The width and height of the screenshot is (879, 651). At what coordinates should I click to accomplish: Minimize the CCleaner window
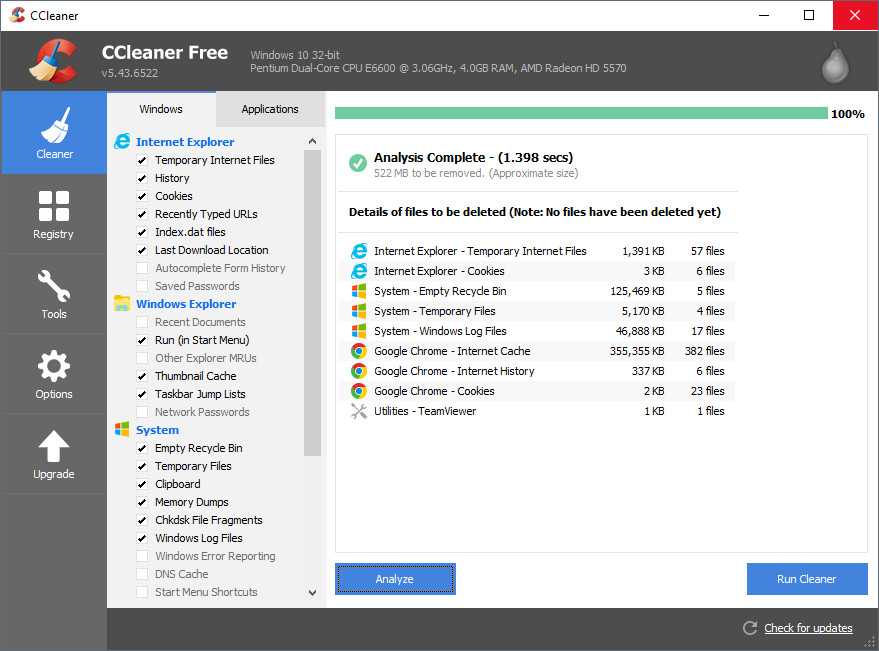[764, 15]
